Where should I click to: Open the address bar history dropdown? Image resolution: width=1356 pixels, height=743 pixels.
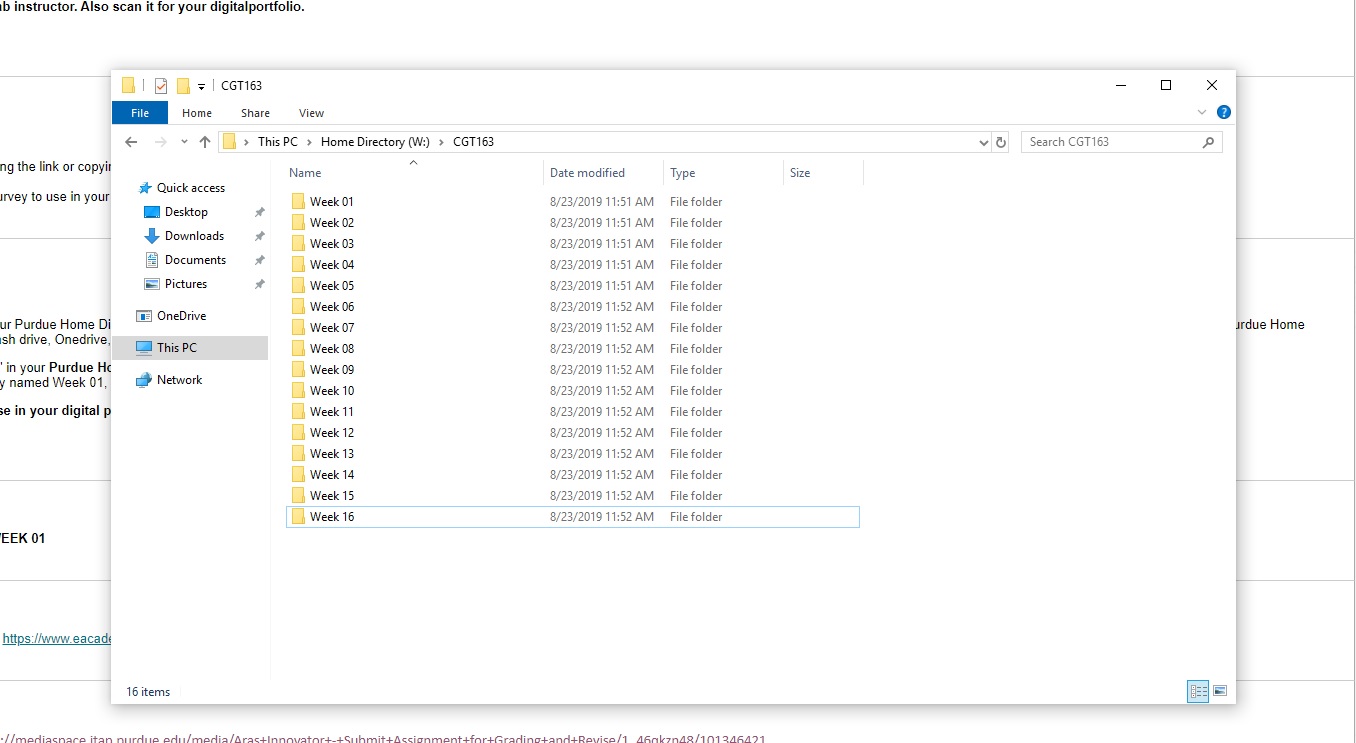coord(984,142)
